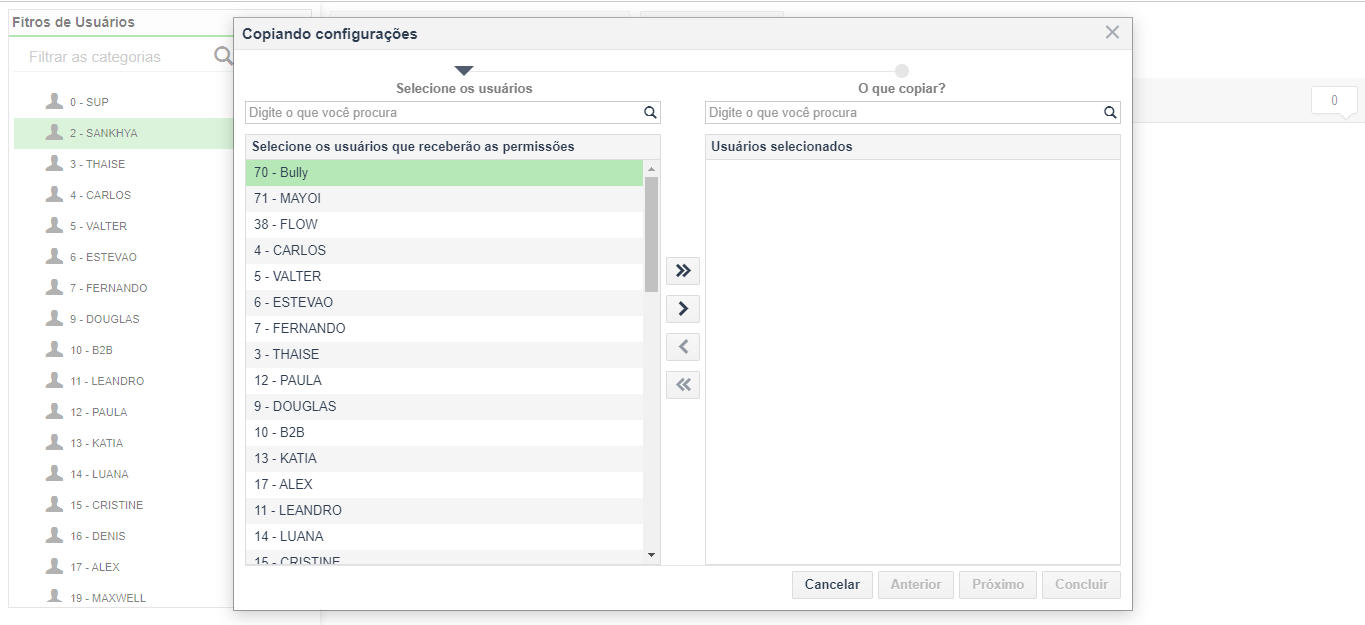This screenshot has height=625, width=1365.
Task: Click magnifier icon beside Filtrar as categorias
Action: tap(223, 56)
